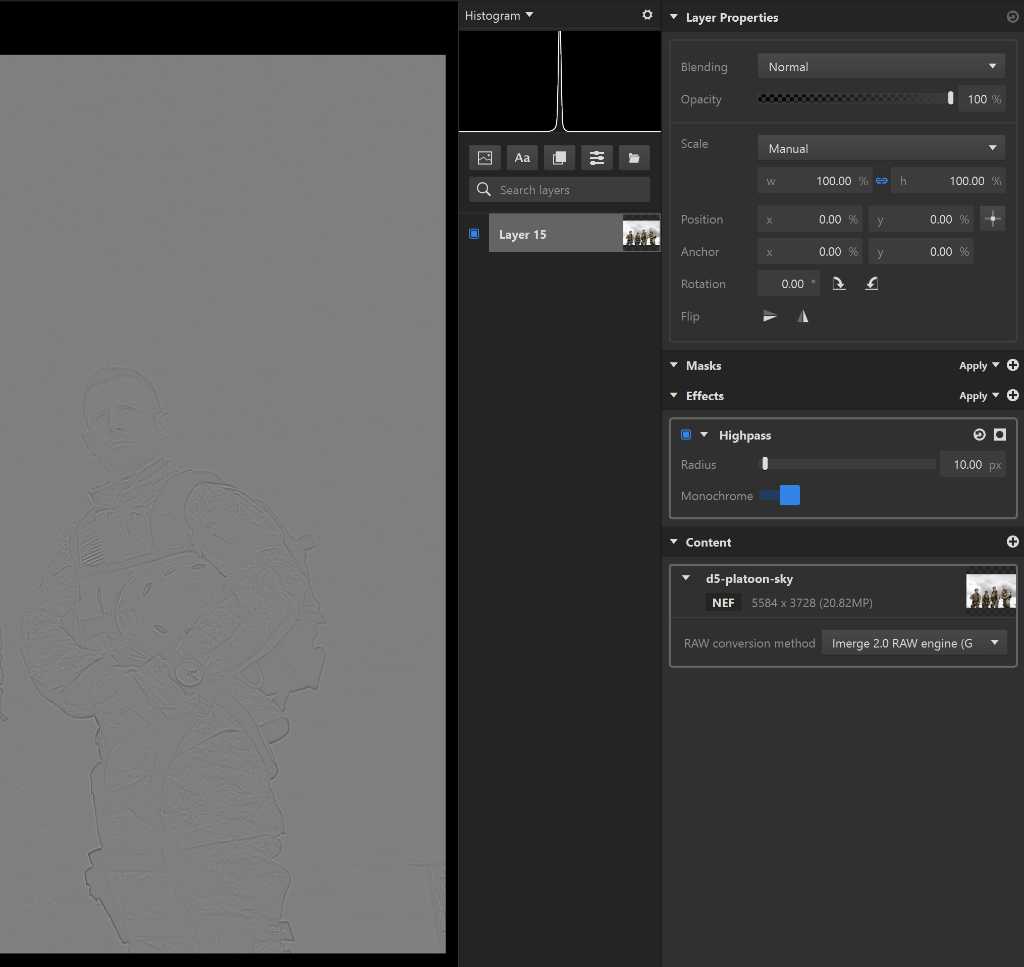The image size is (1024, 967).
Task: Toggle Monochrome switch
Action: pyautogui.click(x=780, y=495)
